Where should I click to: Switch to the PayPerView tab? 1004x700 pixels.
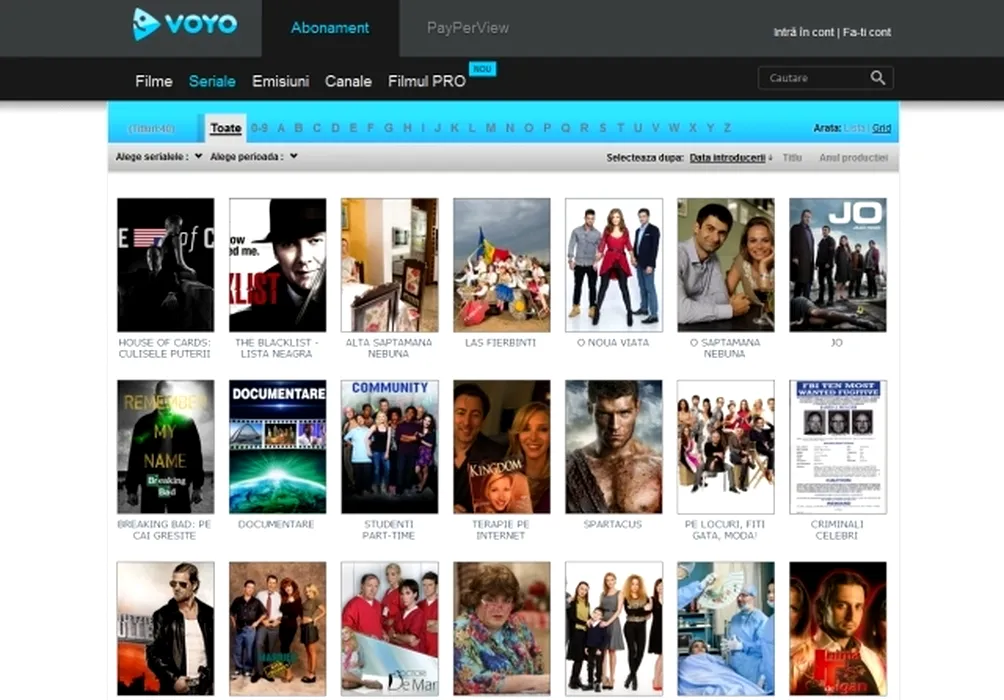click(467, 28)
